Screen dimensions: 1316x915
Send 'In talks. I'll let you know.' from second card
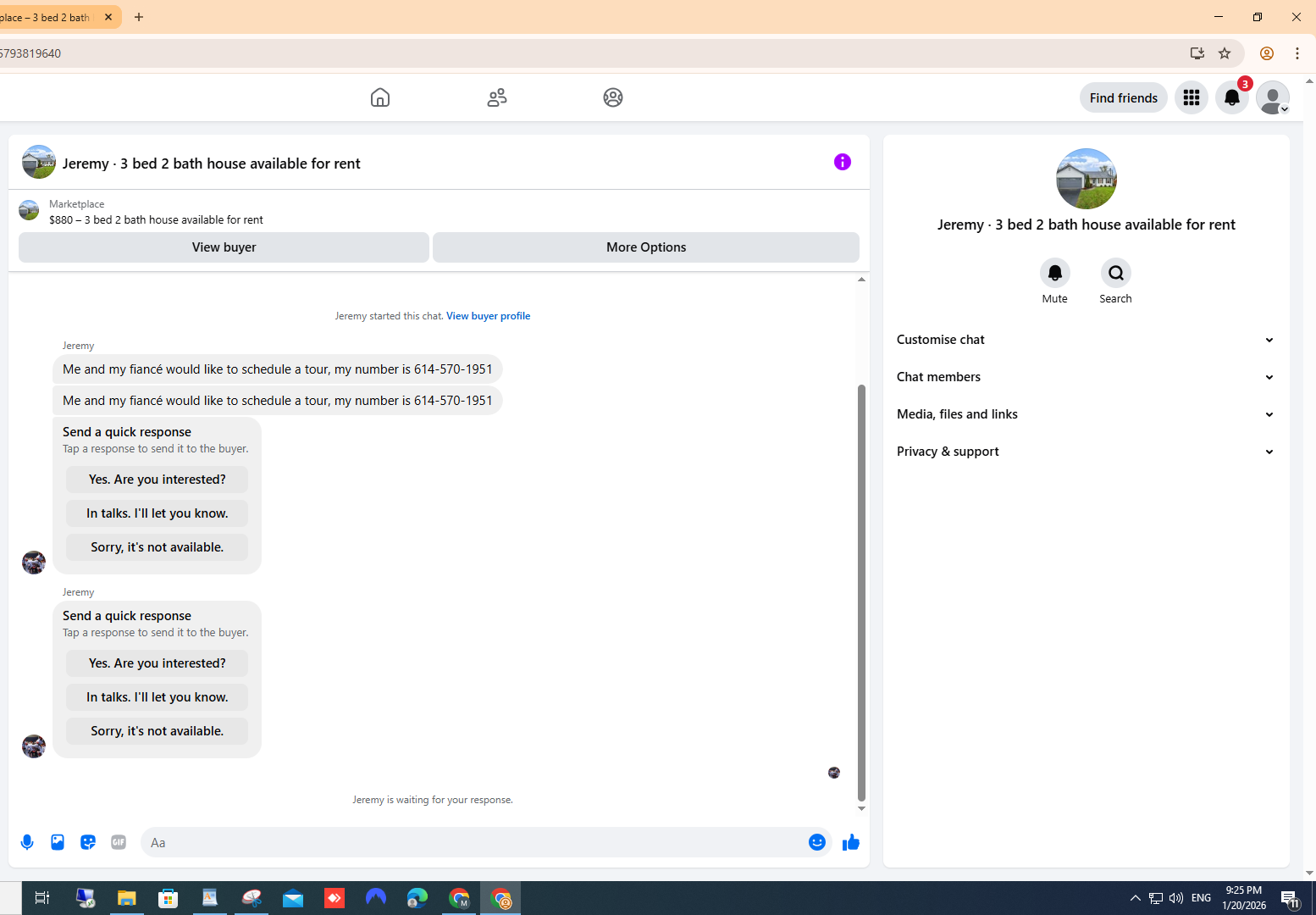click(x=158, y=697)
